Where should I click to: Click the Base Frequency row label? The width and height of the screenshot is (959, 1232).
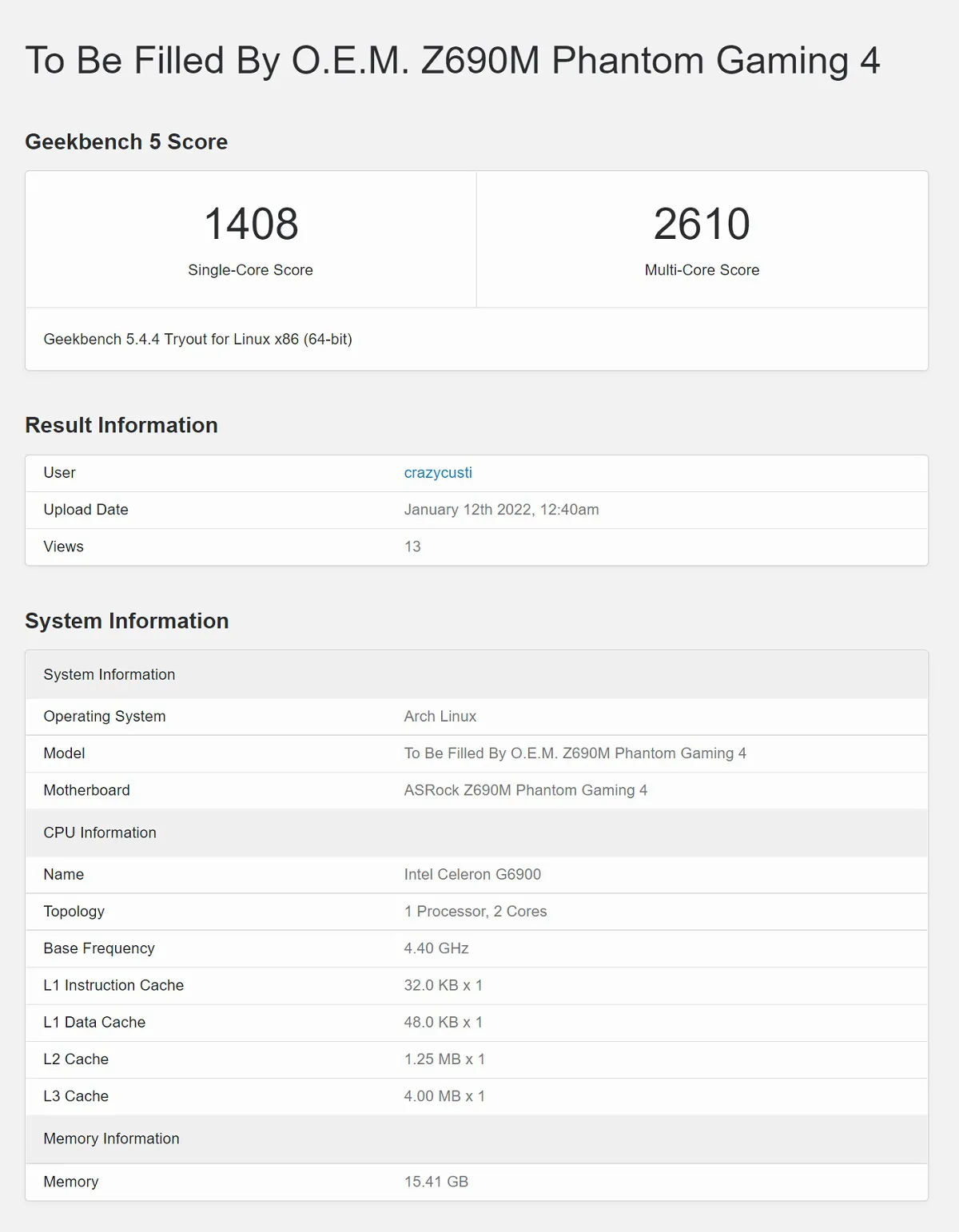99,948
